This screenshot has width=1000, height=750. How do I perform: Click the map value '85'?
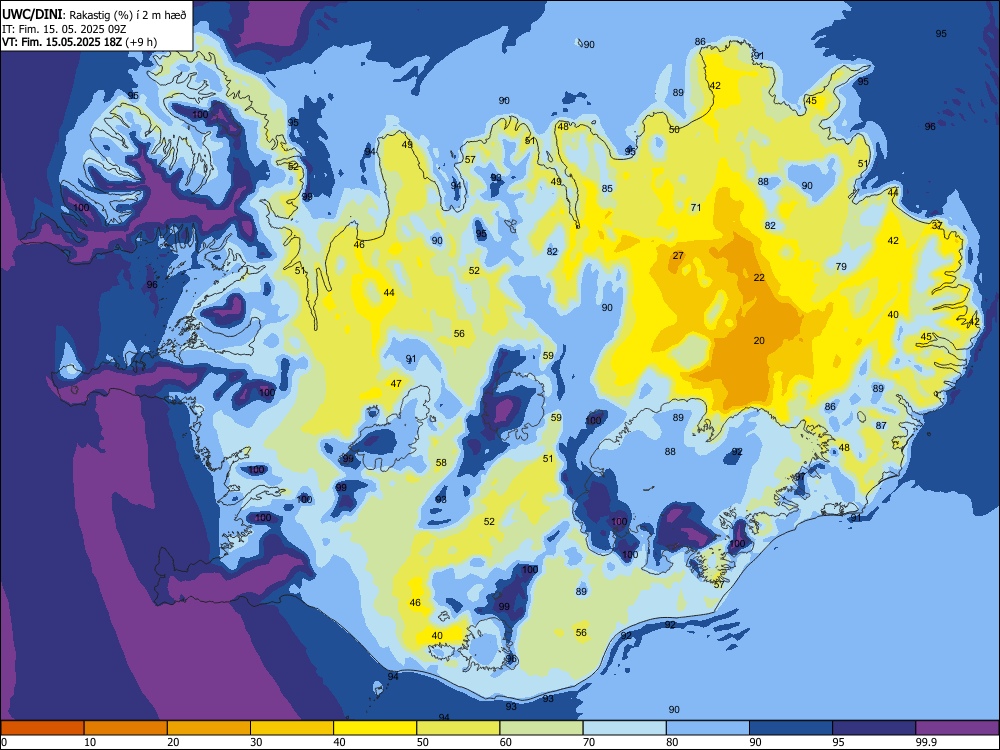607,189
